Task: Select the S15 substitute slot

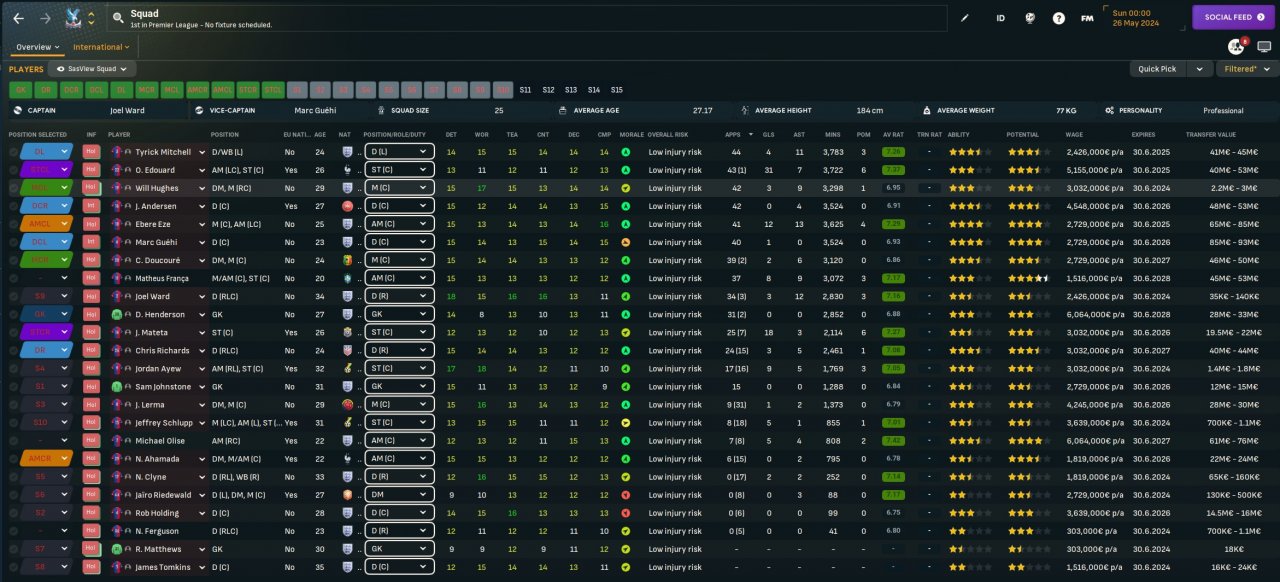Action: point(617,89)
